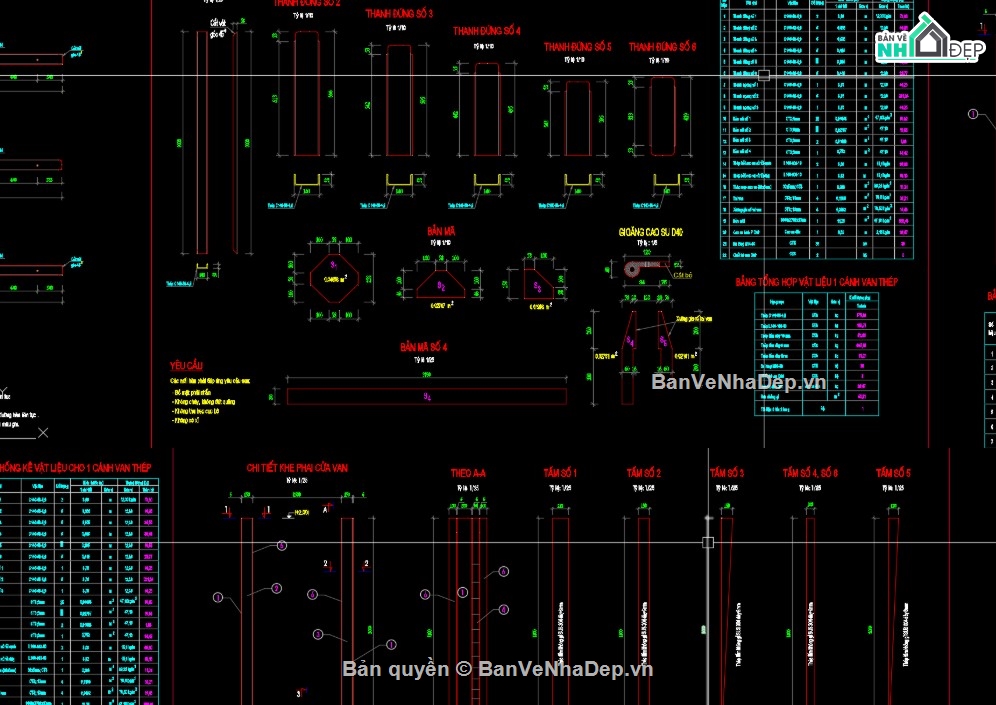Select callout bubble 5 in khe phai detail
The image size is (996, 705).
[x=281, y=546]
